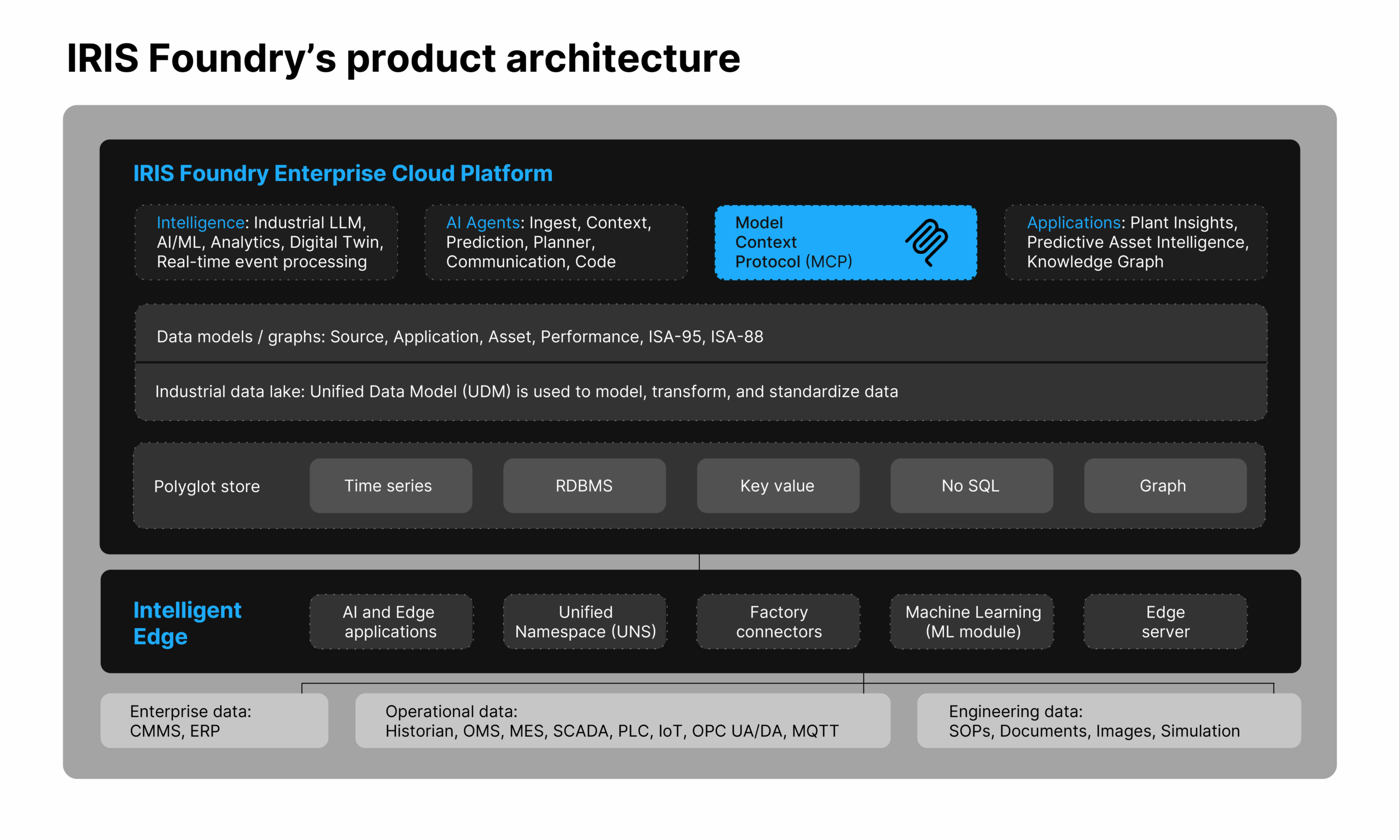Click 'Data models / graphs' row text
The image size is (1400, 840).
[459, 337]
